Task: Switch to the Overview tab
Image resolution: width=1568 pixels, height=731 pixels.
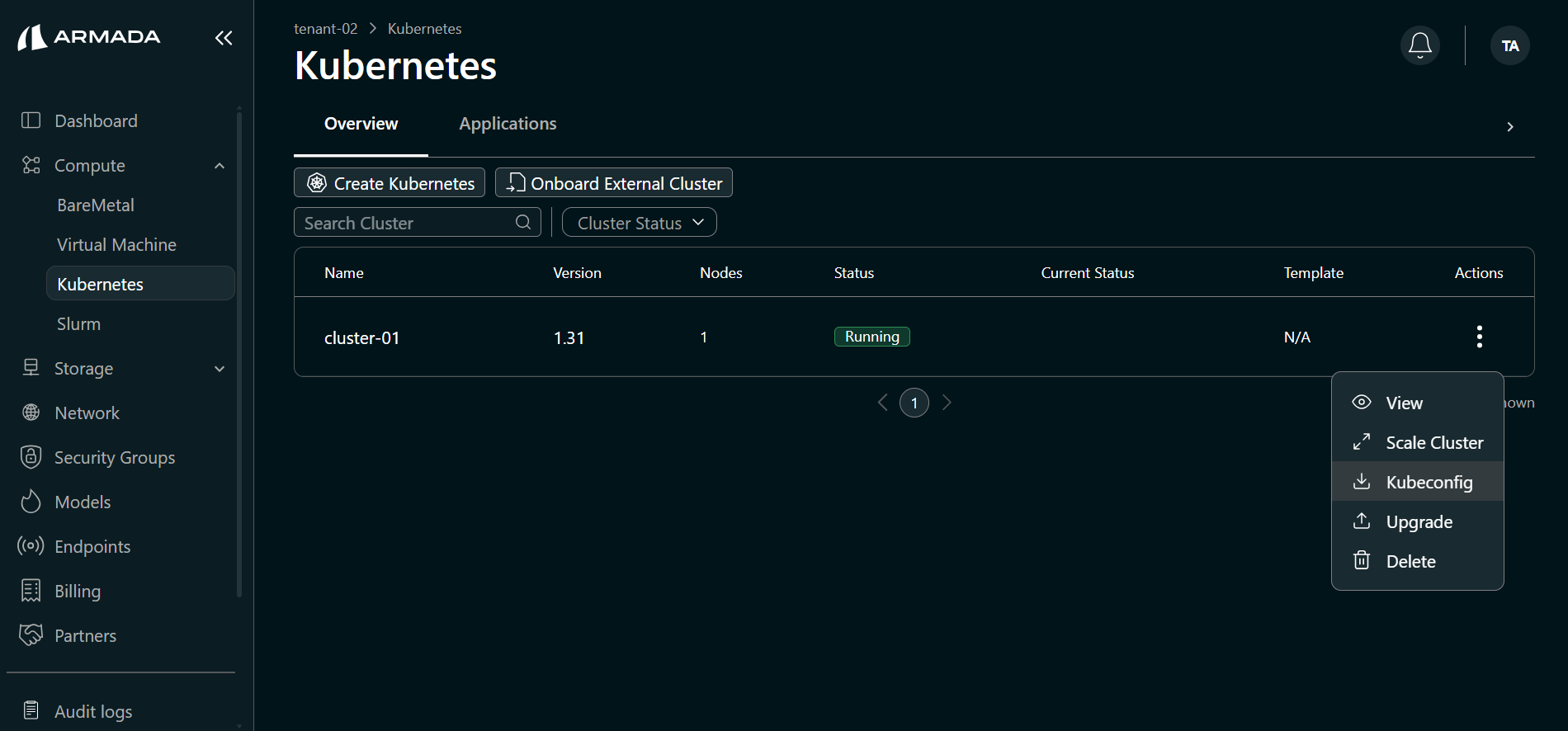Action: coord(361,124)
